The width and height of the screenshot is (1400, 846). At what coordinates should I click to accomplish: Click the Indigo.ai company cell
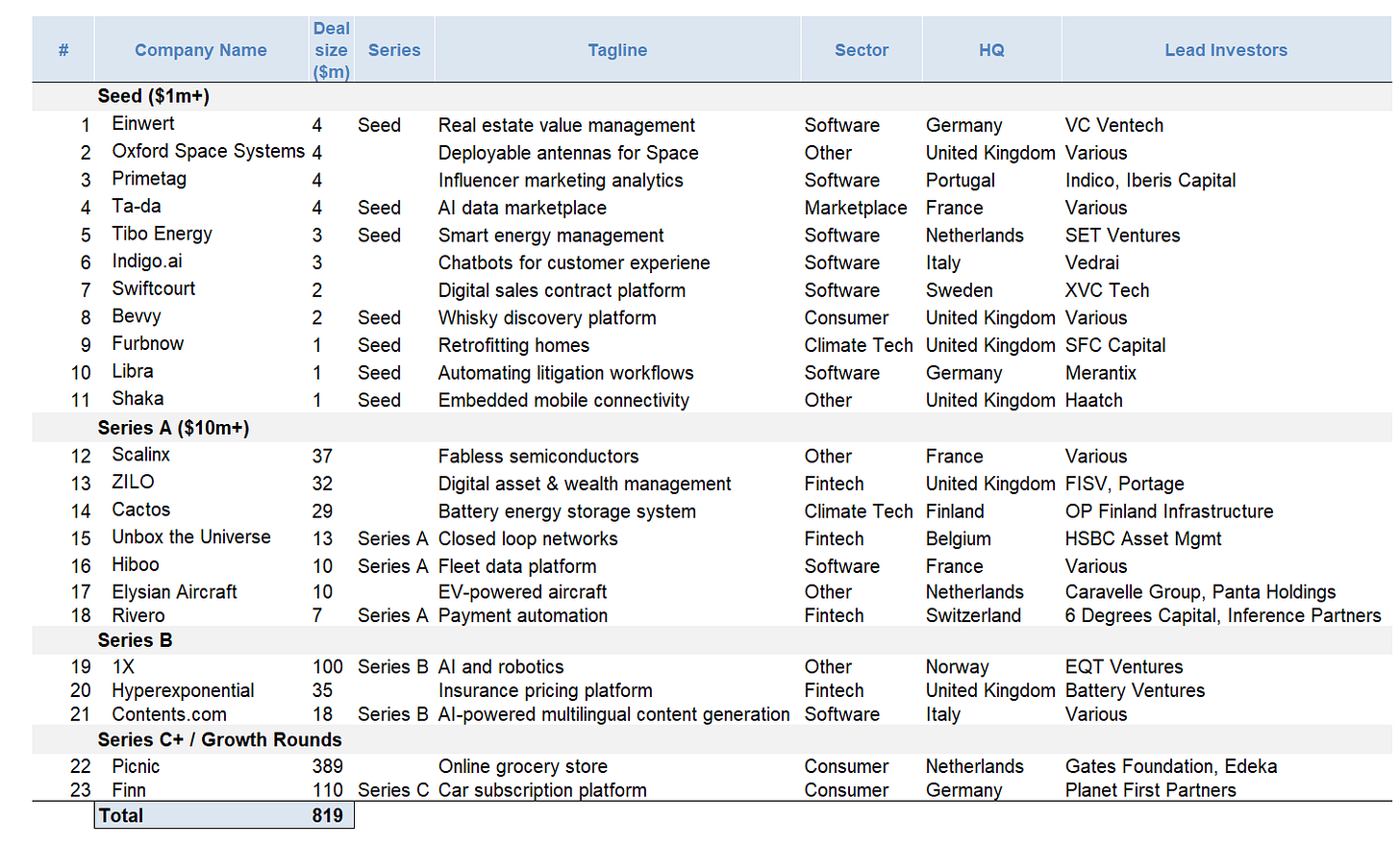(x=147, y=261)
